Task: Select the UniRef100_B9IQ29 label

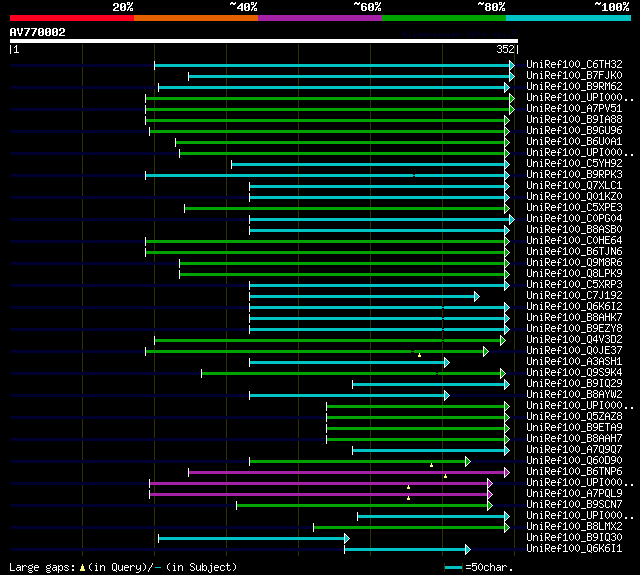Action: [574, 384]
